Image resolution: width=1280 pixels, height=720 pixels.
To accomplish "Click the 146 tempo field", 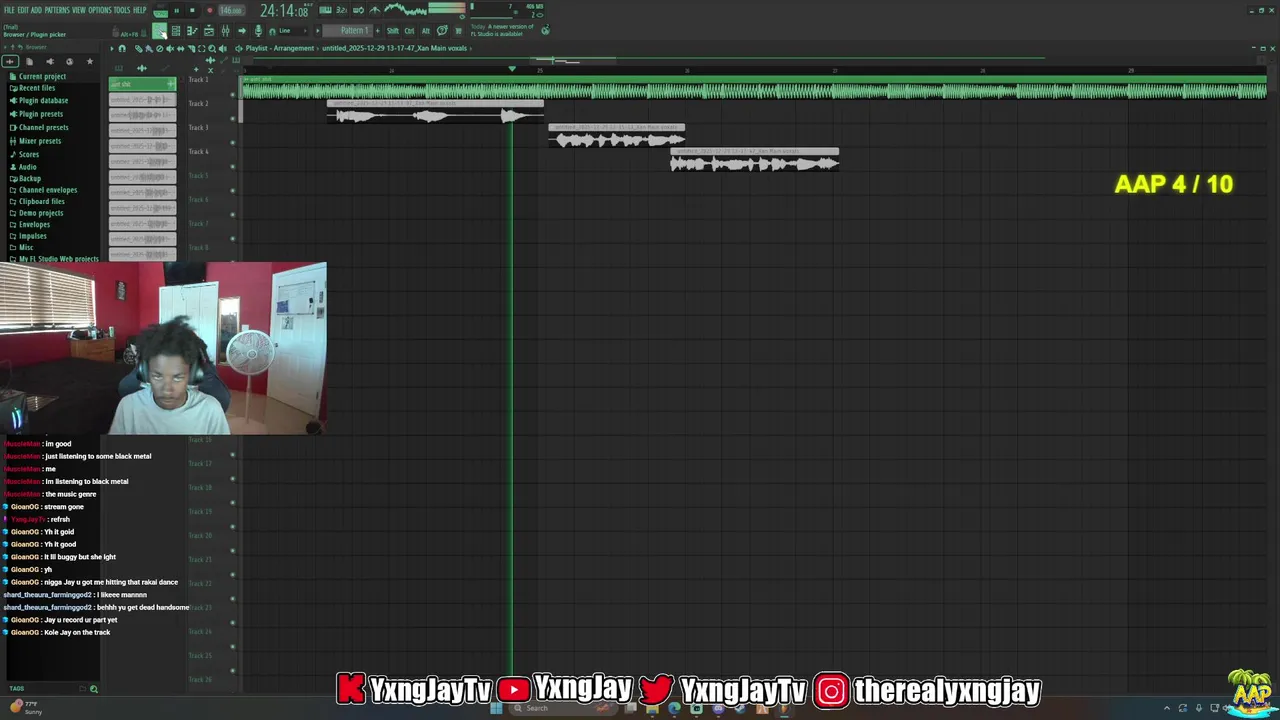I will pyautogui.click(x=232, y=10).
